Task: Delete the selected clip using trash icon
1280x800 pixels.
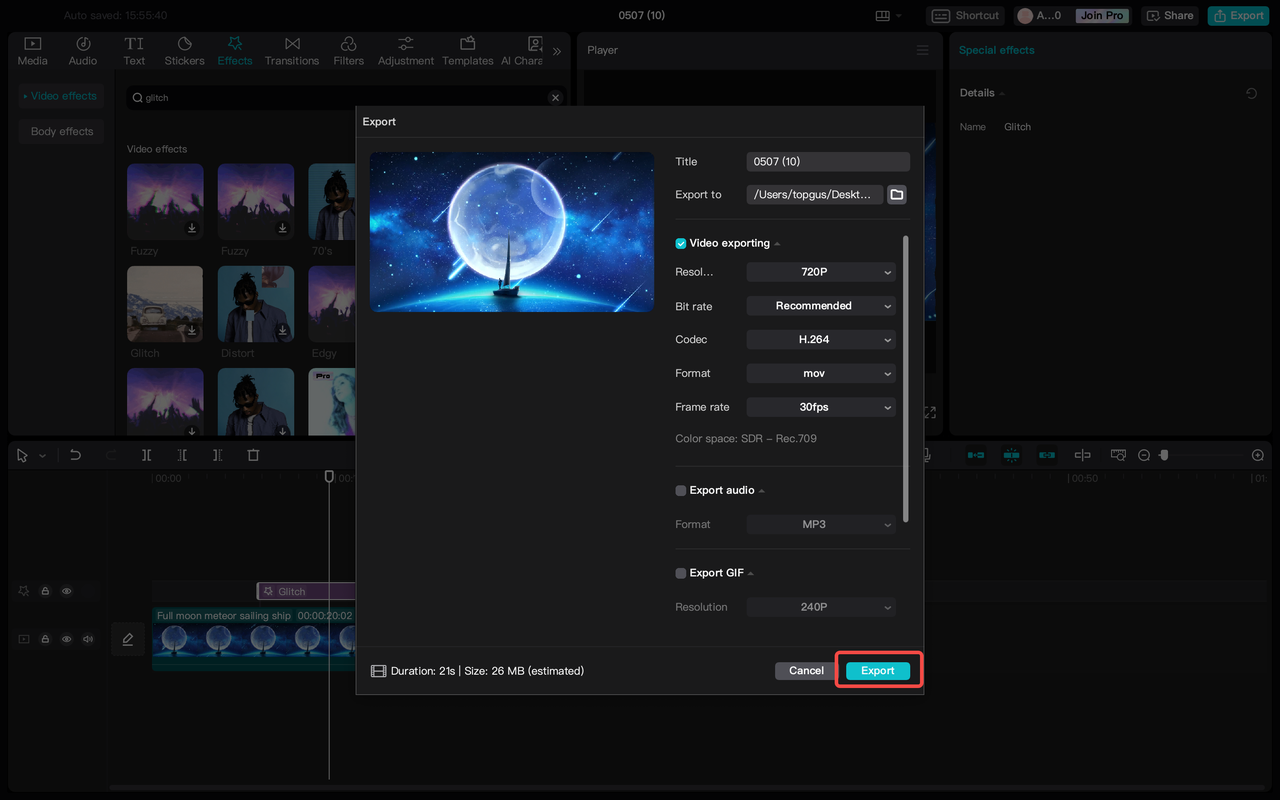Action: pyautogui.click(x=253, y=455)
